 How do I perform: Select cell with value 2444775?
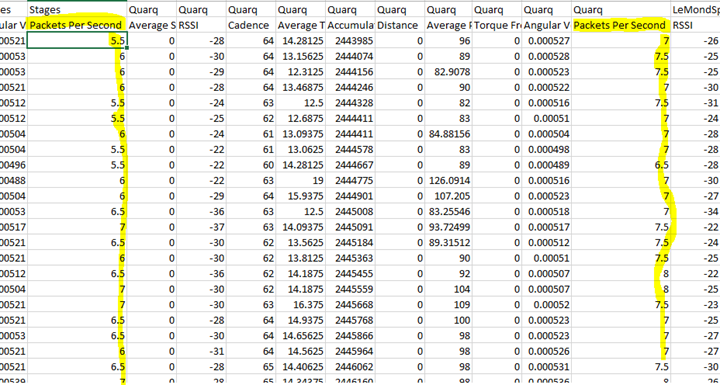click(x=350, y=181)
